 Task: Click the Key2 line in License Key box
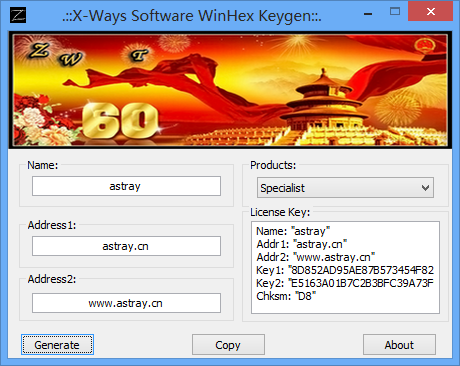click(345, 283)
